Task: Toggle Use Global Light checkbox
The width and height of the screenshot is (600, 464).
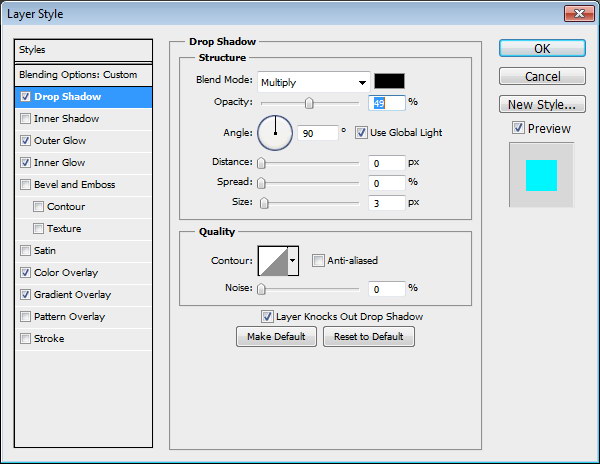Action: [x=361, y=132]
